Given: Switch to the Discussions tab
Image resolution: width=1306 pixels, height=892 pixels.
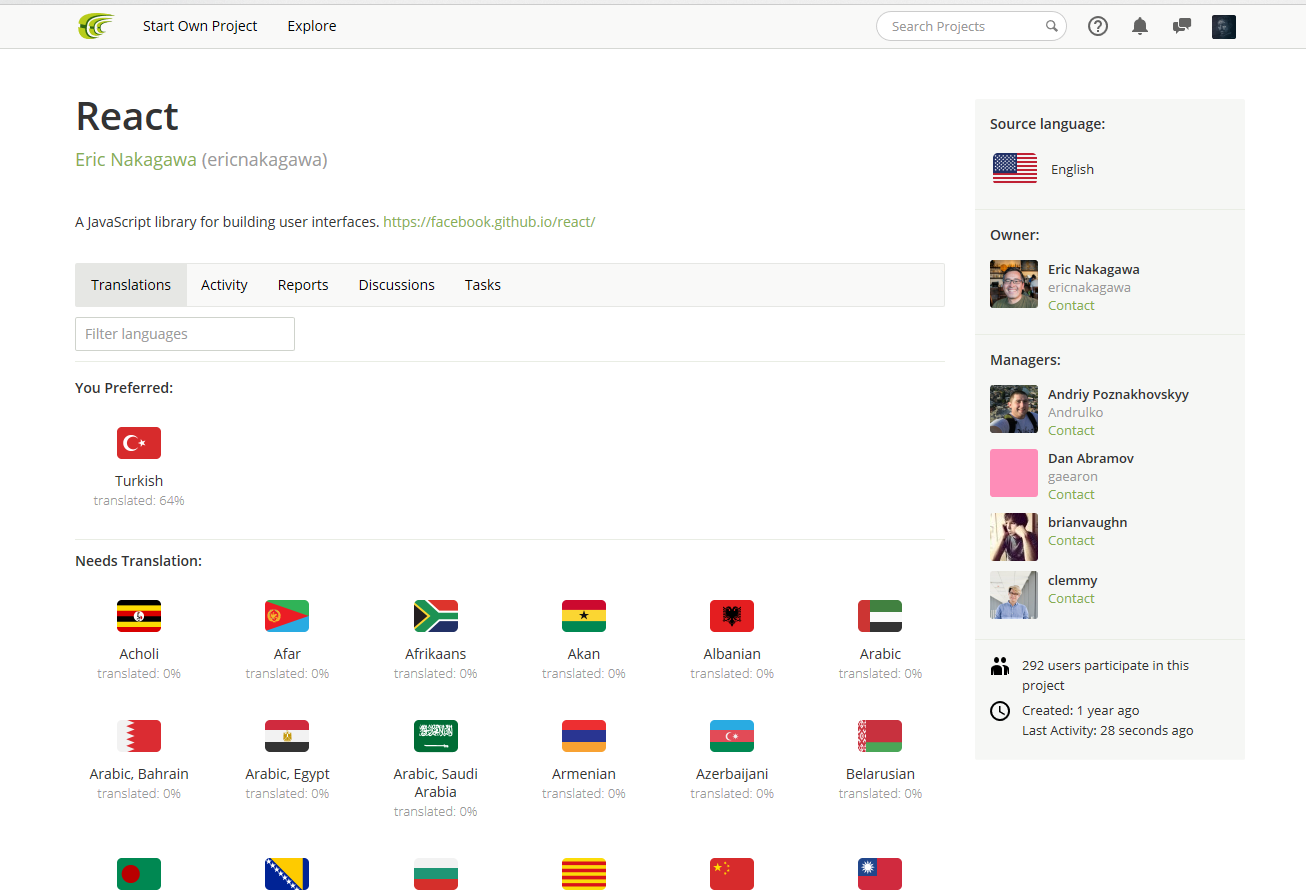Looking at the screenshot, I should point(397,285).
